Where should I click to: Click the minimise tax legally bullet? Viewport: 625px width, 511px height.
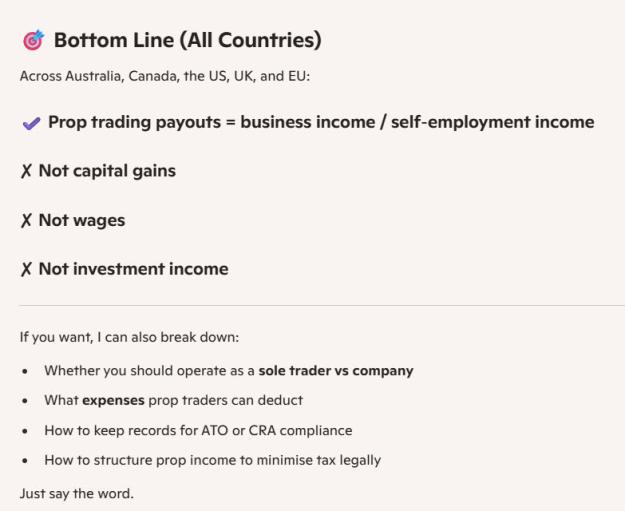click(x=212, y=460)
